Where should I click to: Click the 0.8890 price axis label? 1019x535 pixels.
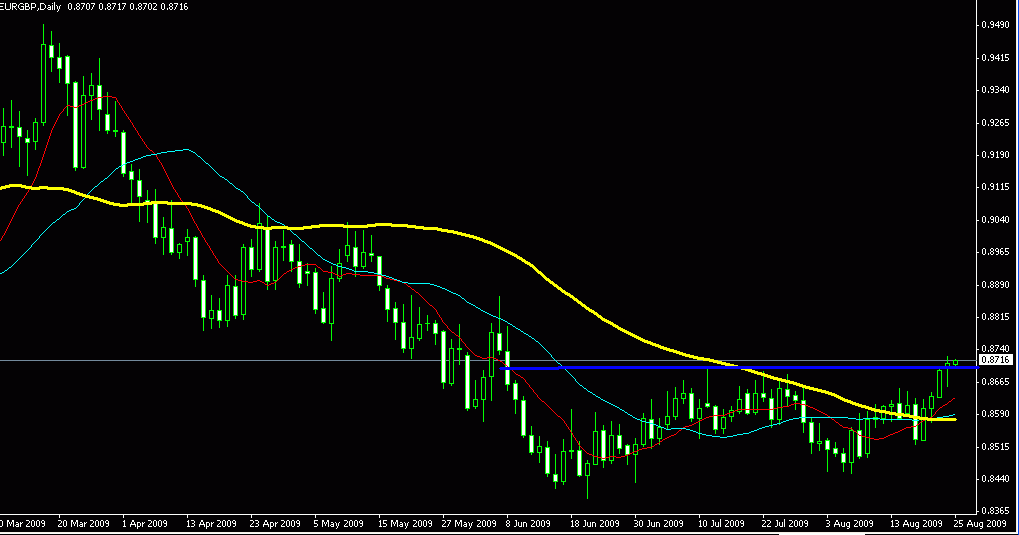(x=996, y=284)
